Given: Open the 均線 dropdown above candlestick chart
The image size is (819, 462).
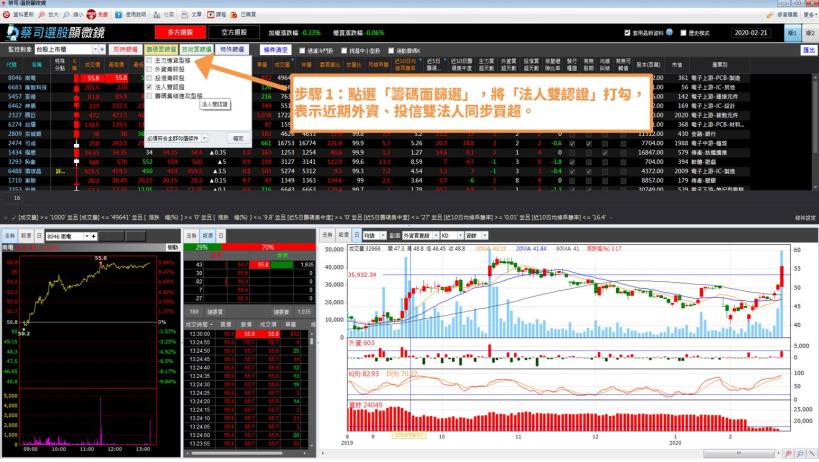Looking at the screenshot, I should (x=375, y=235).
